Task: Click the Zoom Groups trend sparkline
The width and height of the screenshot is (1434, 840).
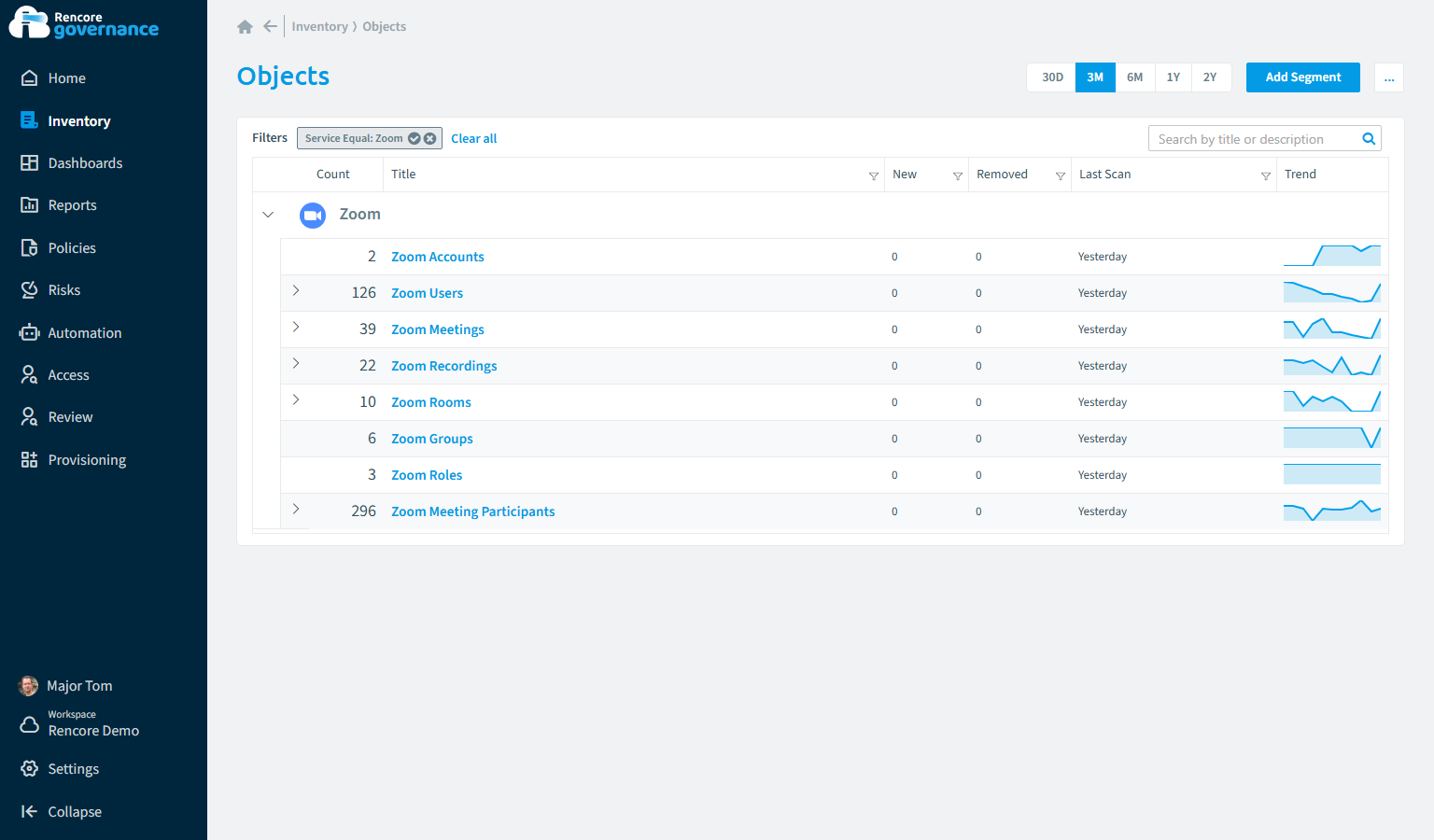Action: tap(1332, 438)
